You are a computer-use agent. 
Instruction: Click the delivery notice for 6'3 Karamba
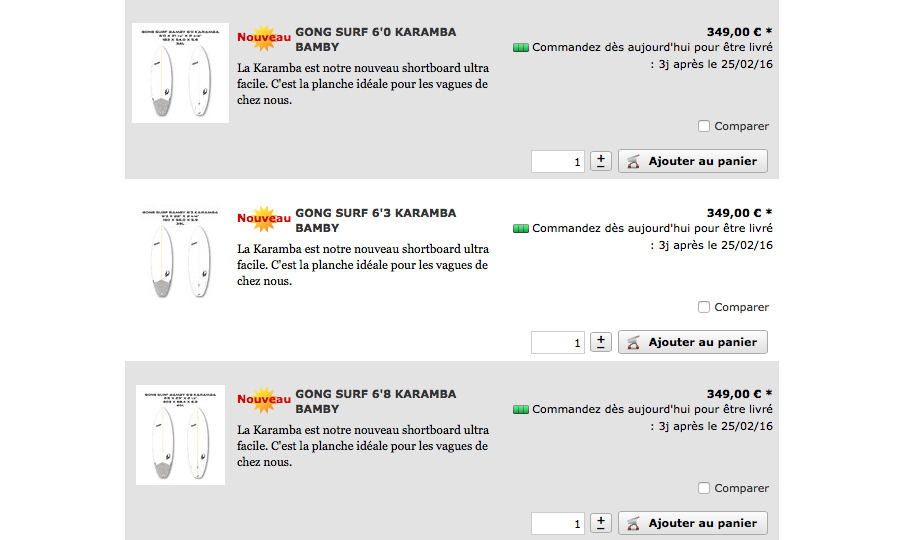652,237
